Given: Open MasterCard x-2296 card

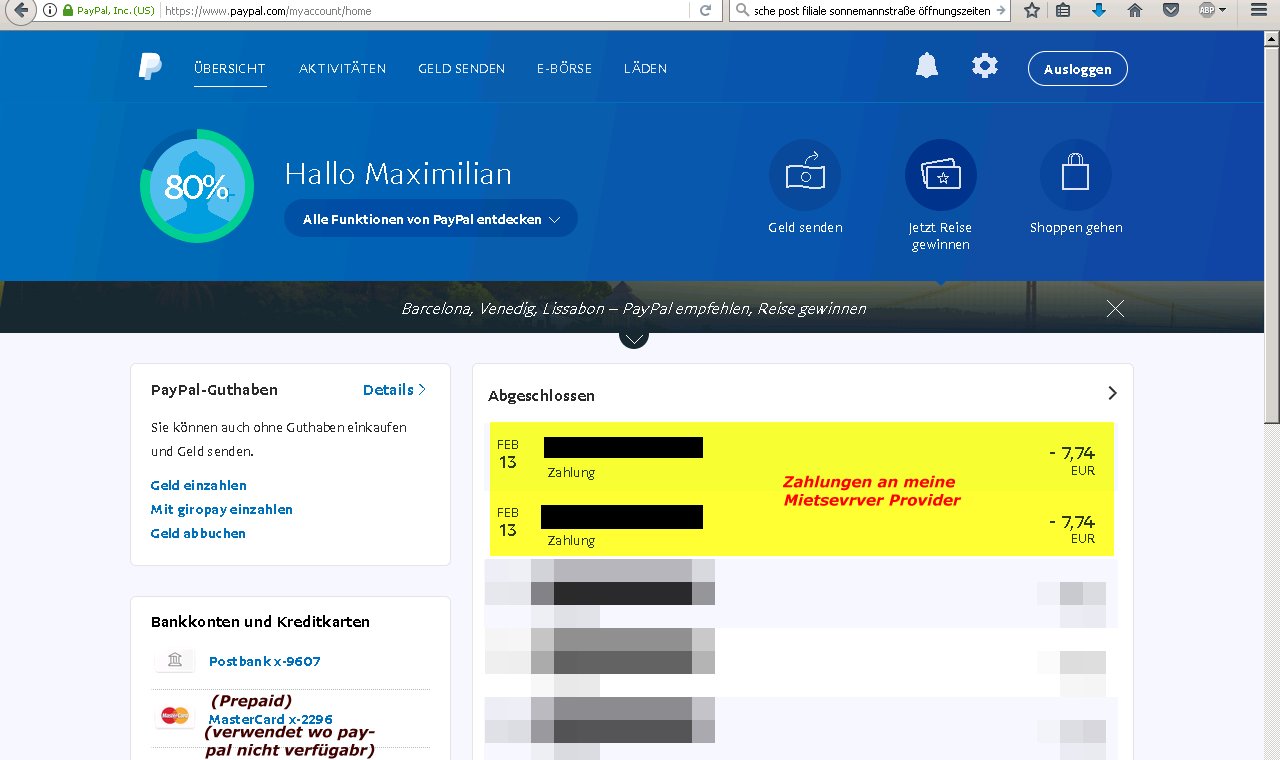Looking at the screenshot, I should tap(270, 719).
